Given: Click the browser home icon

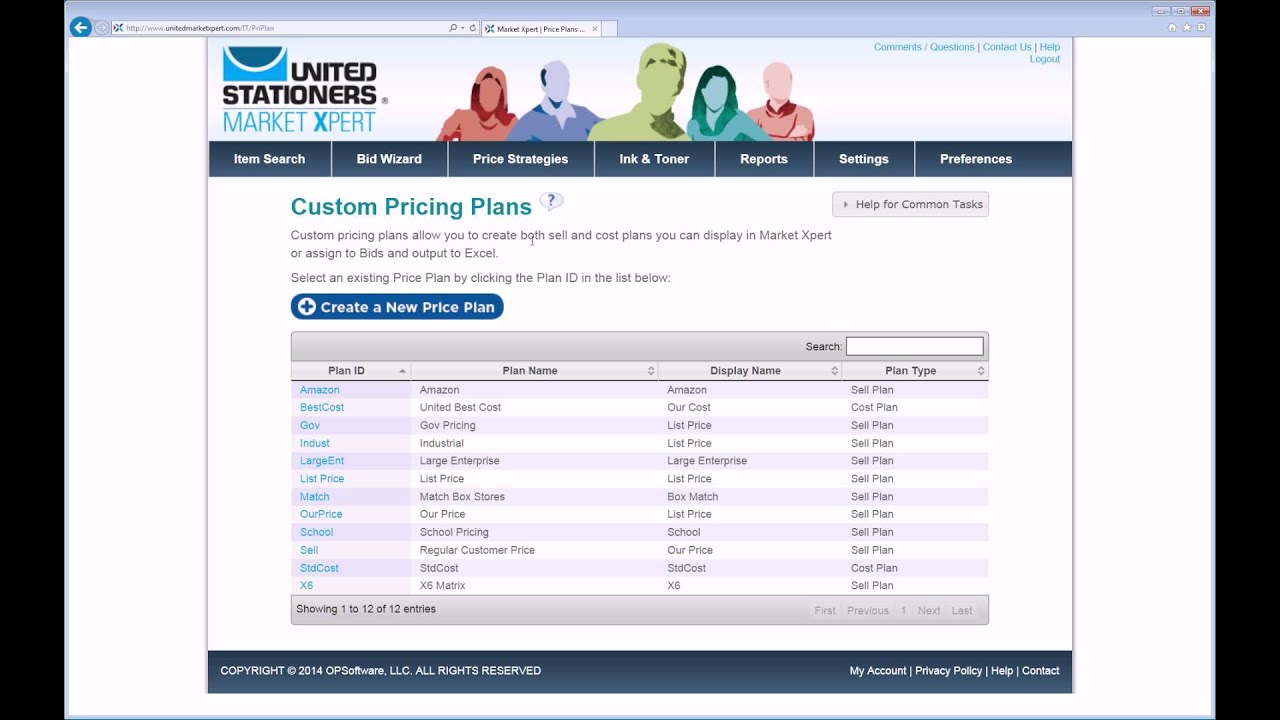Looking at the screenshot, I should 1172,28.
